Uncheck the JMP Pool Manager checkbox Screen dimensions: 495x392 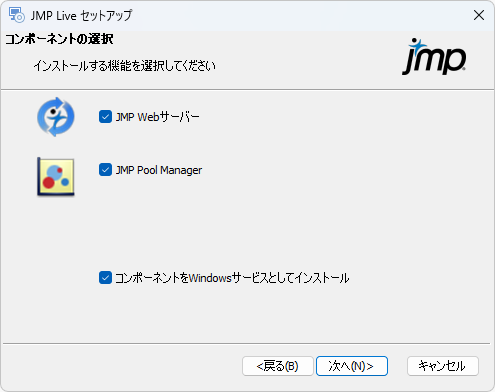(105, 170)
